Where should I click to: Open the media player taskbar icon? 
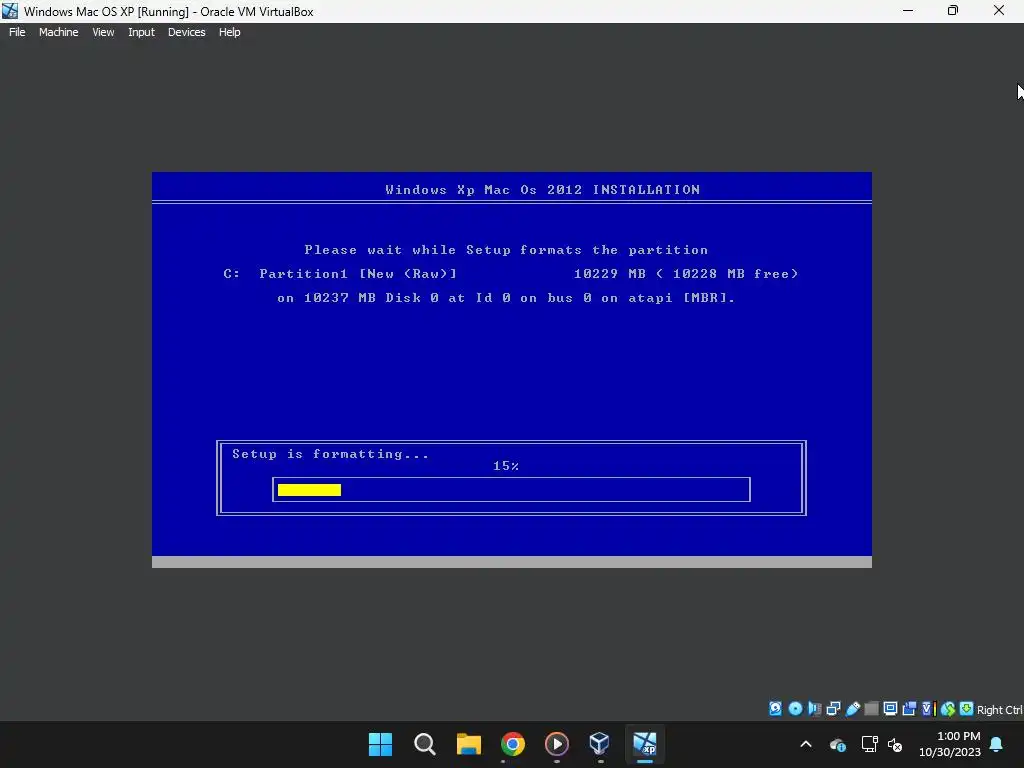pos(556,744)
